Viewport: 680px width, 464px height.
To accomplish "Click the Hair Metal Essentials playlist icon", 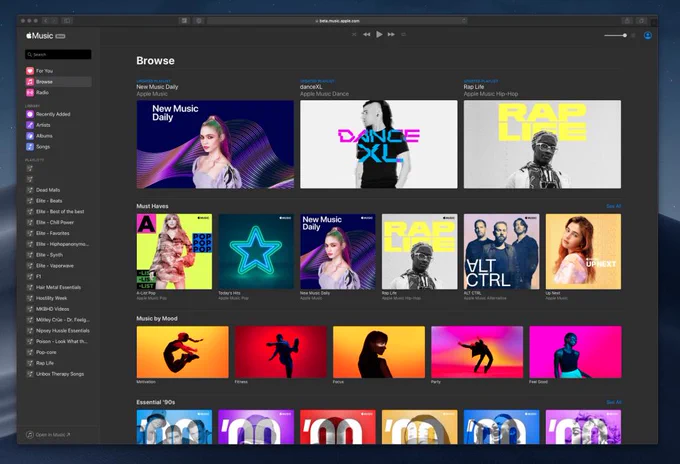I will point(30,288).
